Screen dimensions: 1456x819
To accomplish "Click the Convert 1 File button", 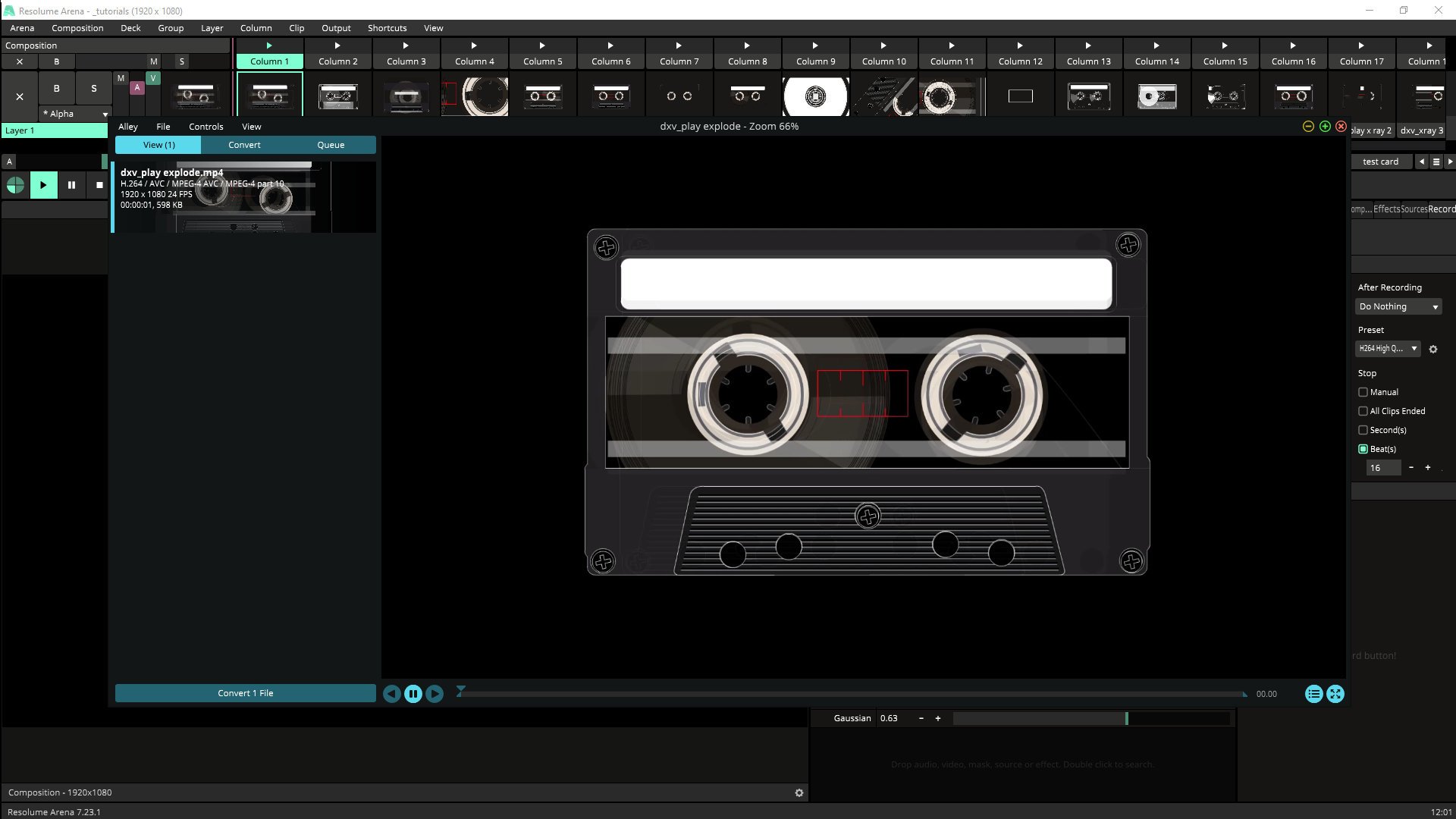I will coord(245,693).
